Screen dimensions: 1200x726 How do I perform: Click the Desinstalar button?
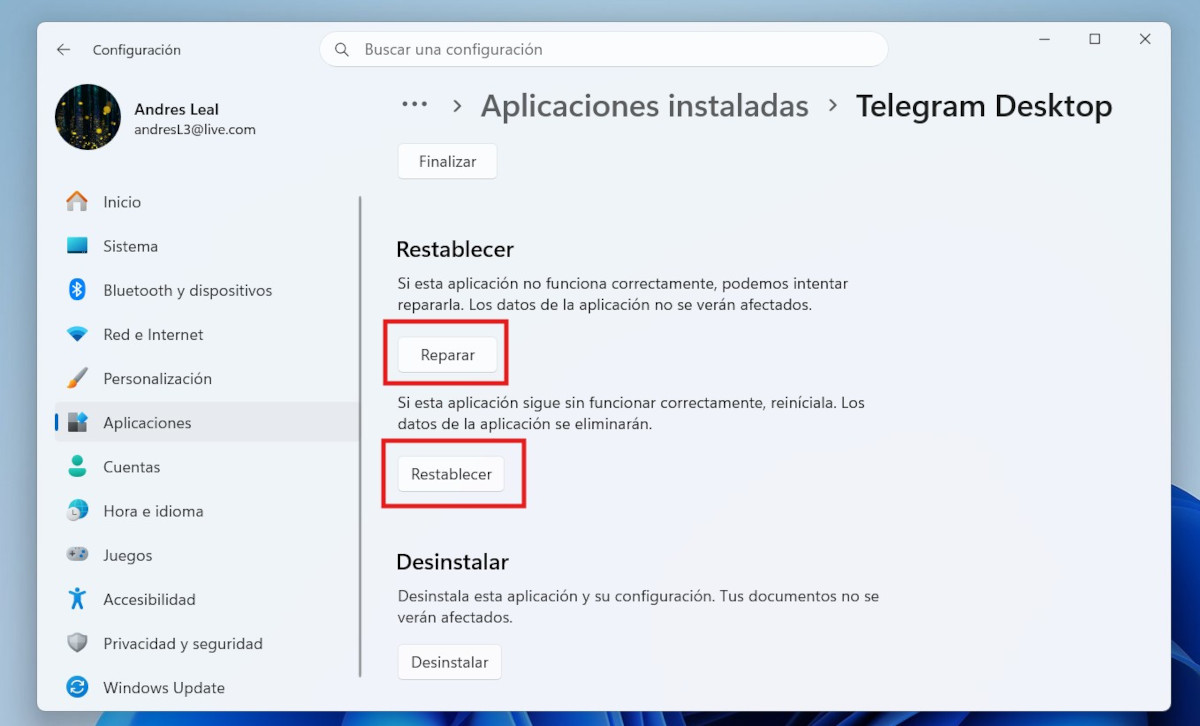(449, 661)
